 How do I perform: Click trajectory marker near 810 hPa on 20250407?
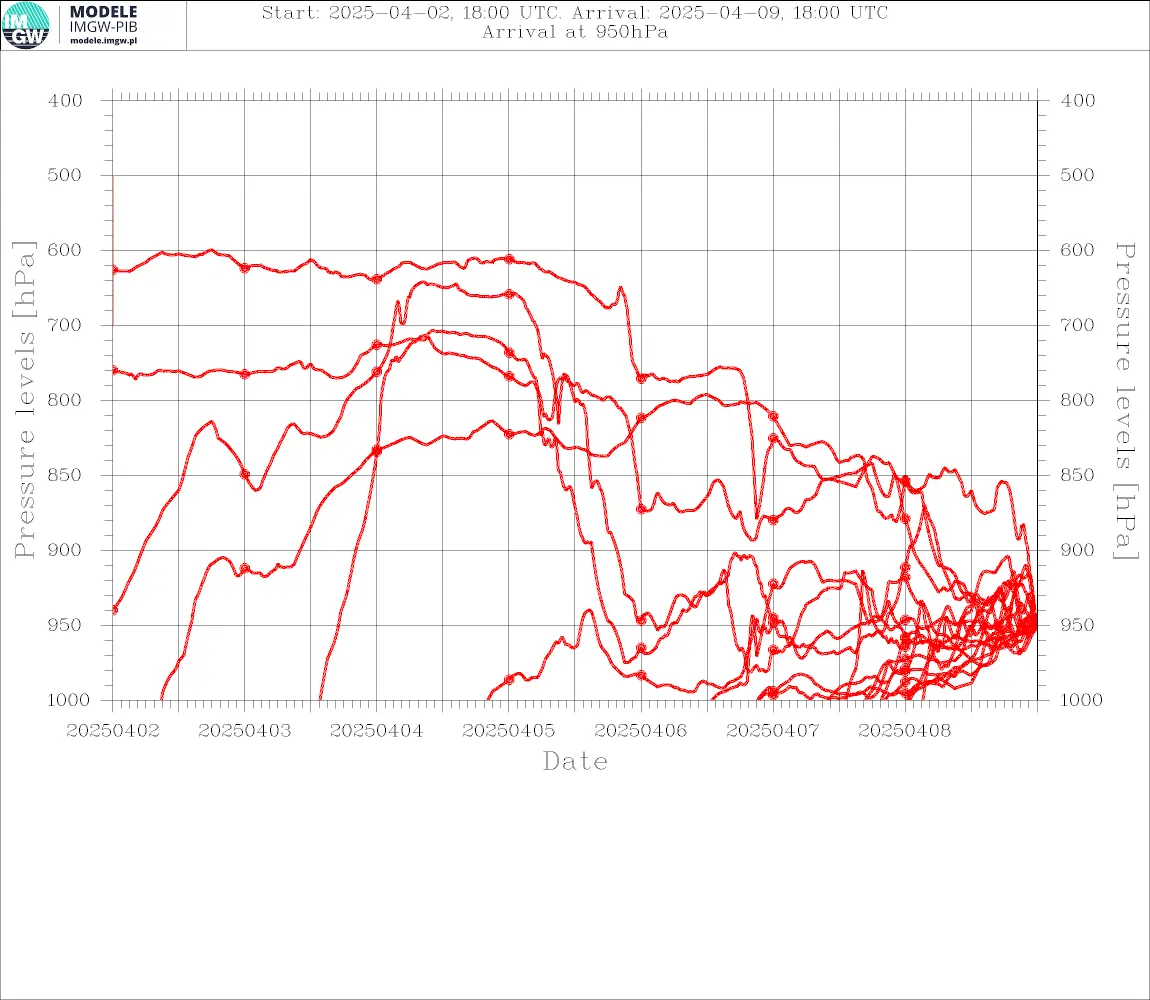click(773, 416)
